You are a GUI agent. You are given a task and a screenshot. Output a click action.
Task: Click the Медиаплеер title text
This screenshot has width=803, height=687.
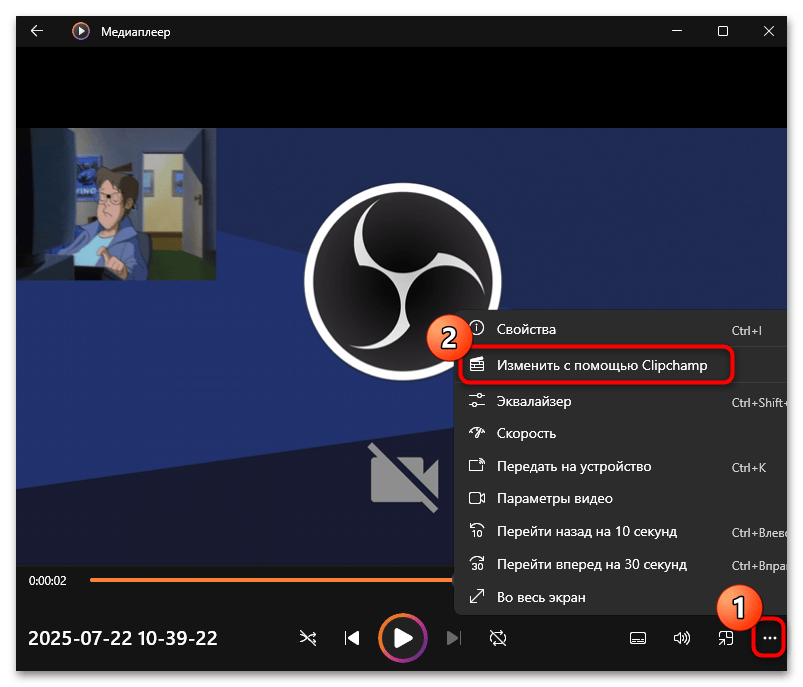click(136, 32)
